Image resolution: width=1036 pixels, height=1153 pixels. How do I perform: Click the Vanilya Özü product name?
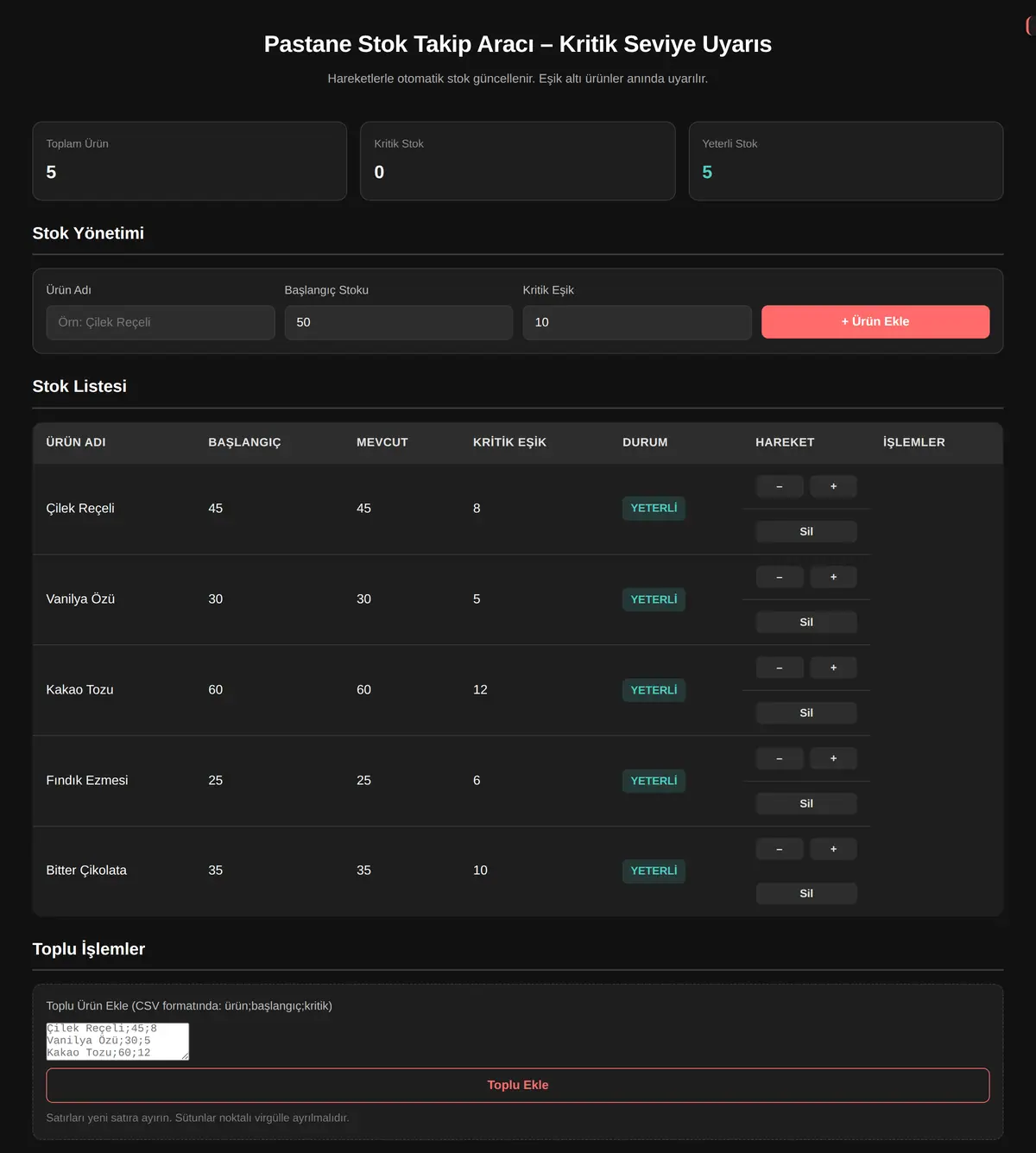point(80,599)
